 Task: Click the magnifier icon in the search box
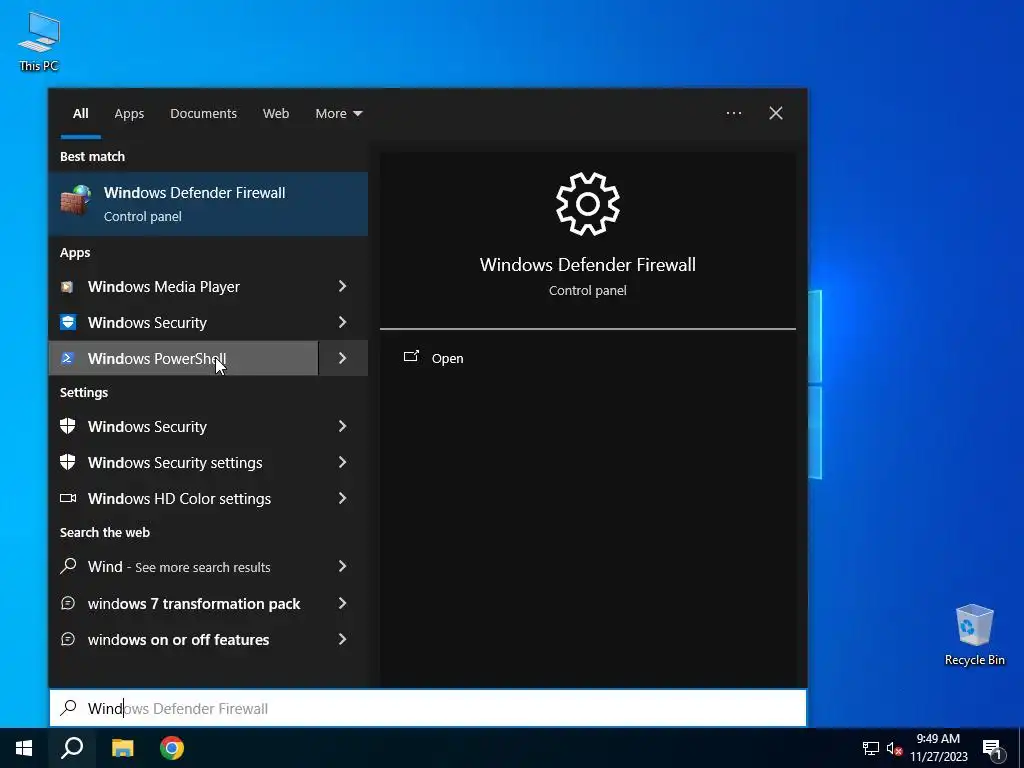pyautogui.click(x=69, y=708)
